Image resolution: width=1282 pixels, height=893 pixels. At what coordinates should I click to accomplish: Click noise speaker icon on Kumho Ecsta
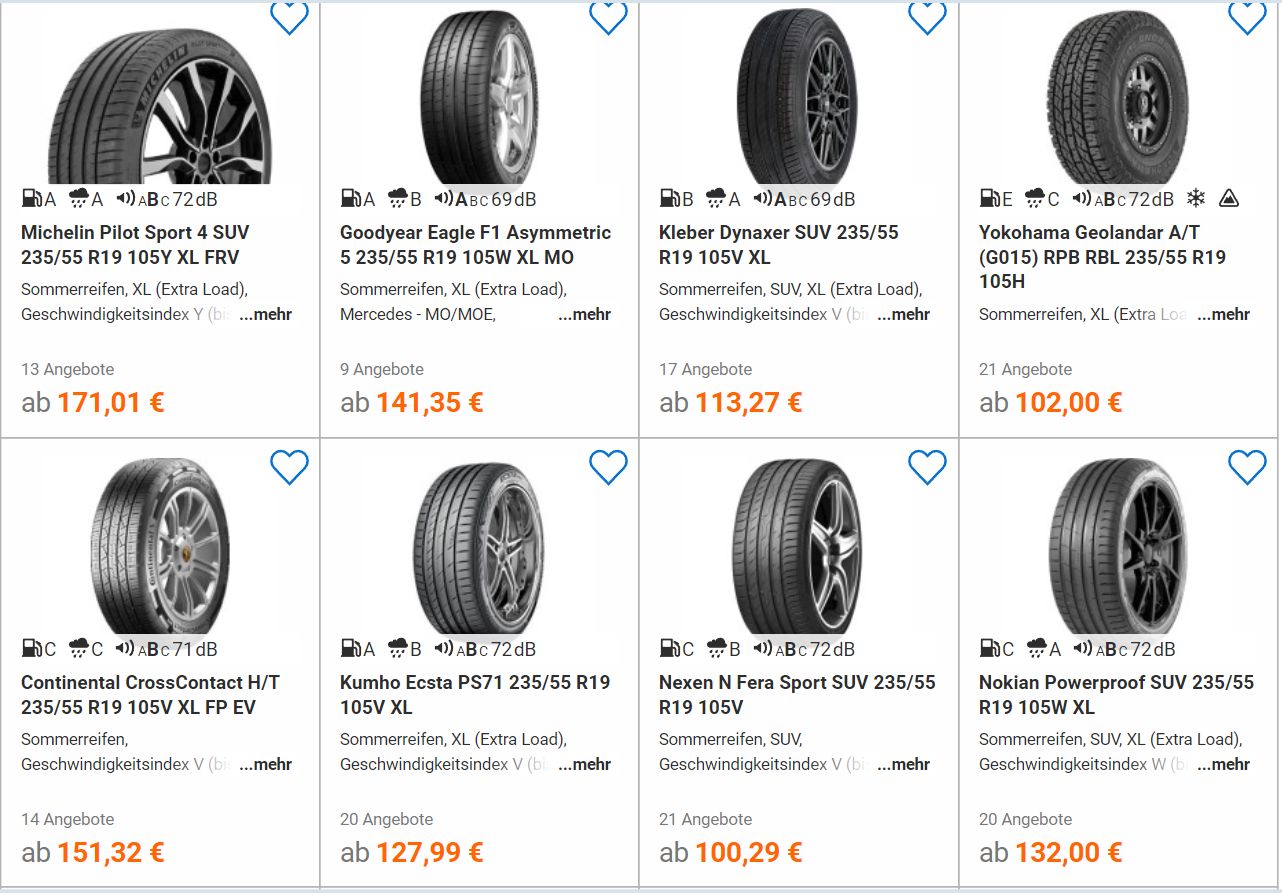pos(444,649)
